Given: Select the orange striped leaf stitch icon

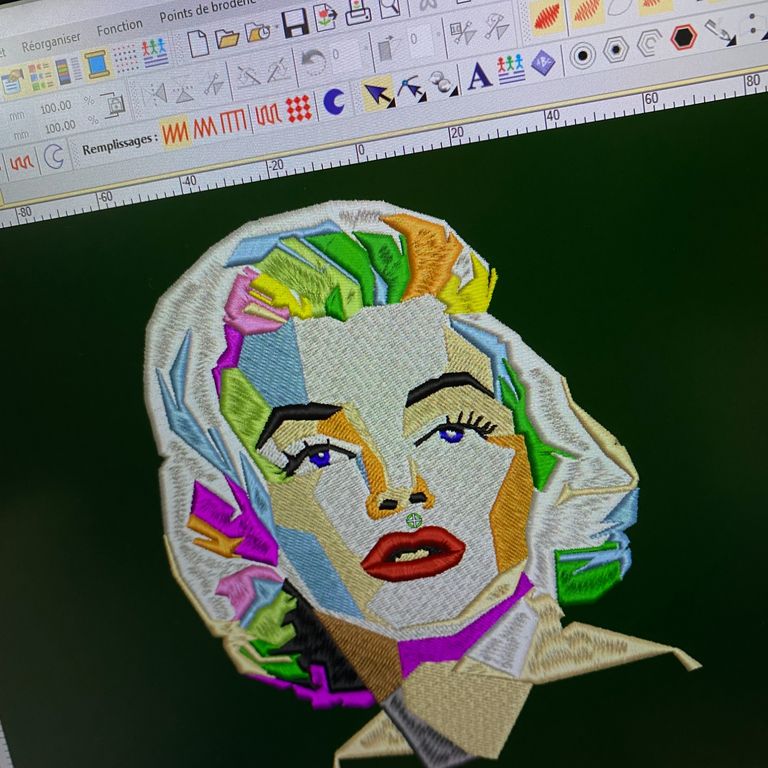Looking at the screenshot, I should tap(586, 10).
